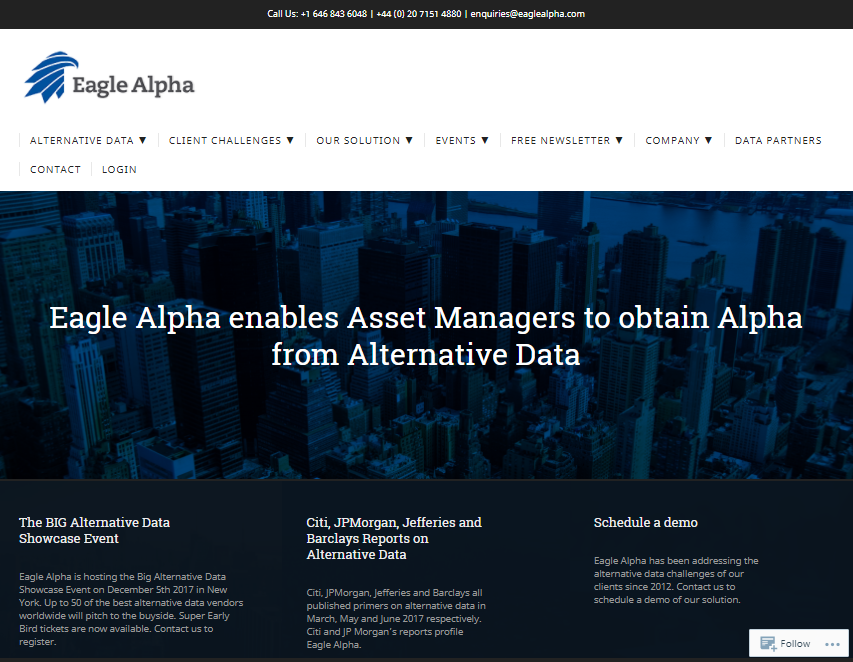
Task: Click the Follow button
Action: [794, 643]
